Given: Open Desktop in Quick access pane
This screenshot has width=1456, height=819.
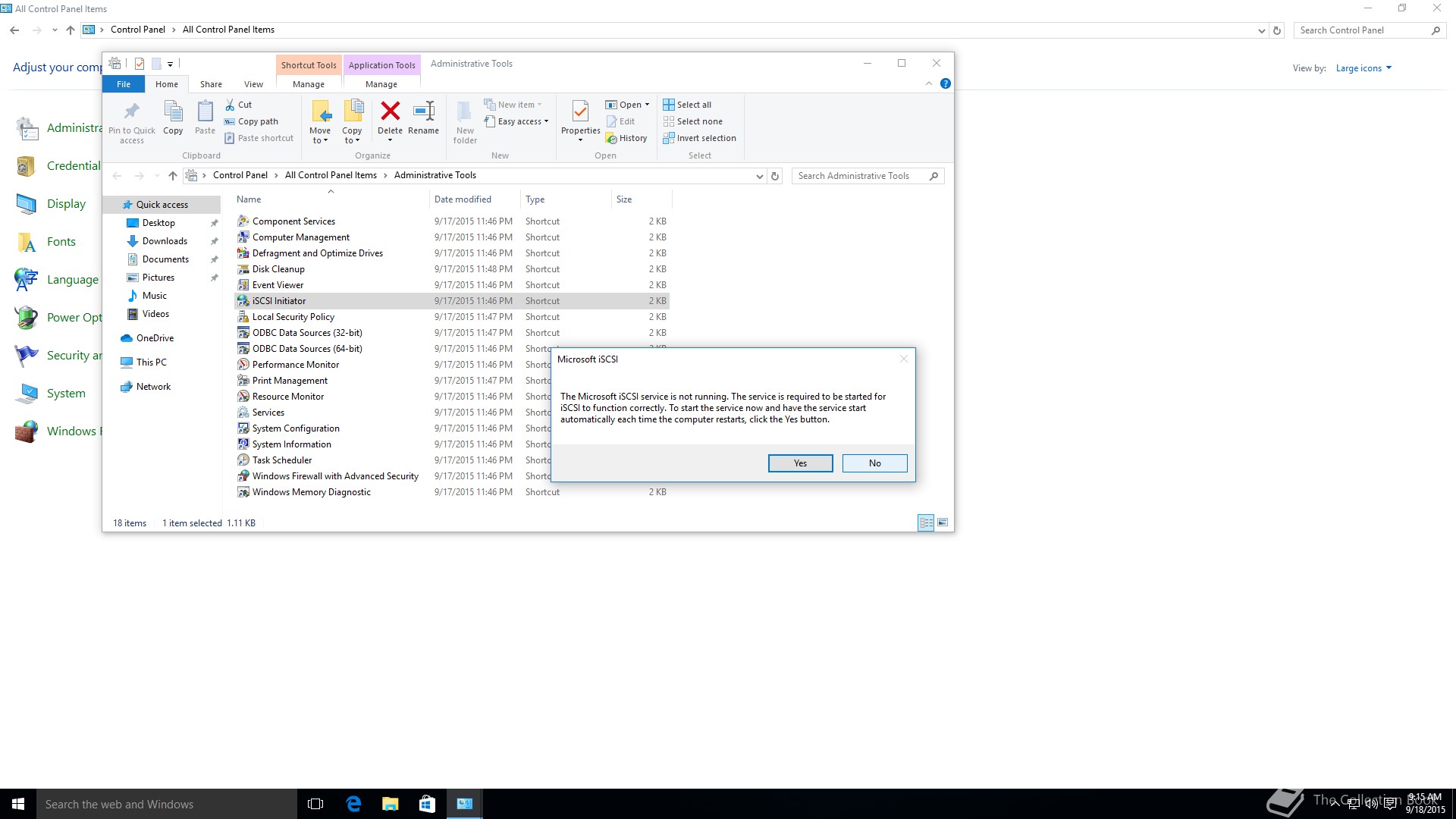Looking at the screenshot, I should coord(158,223).
